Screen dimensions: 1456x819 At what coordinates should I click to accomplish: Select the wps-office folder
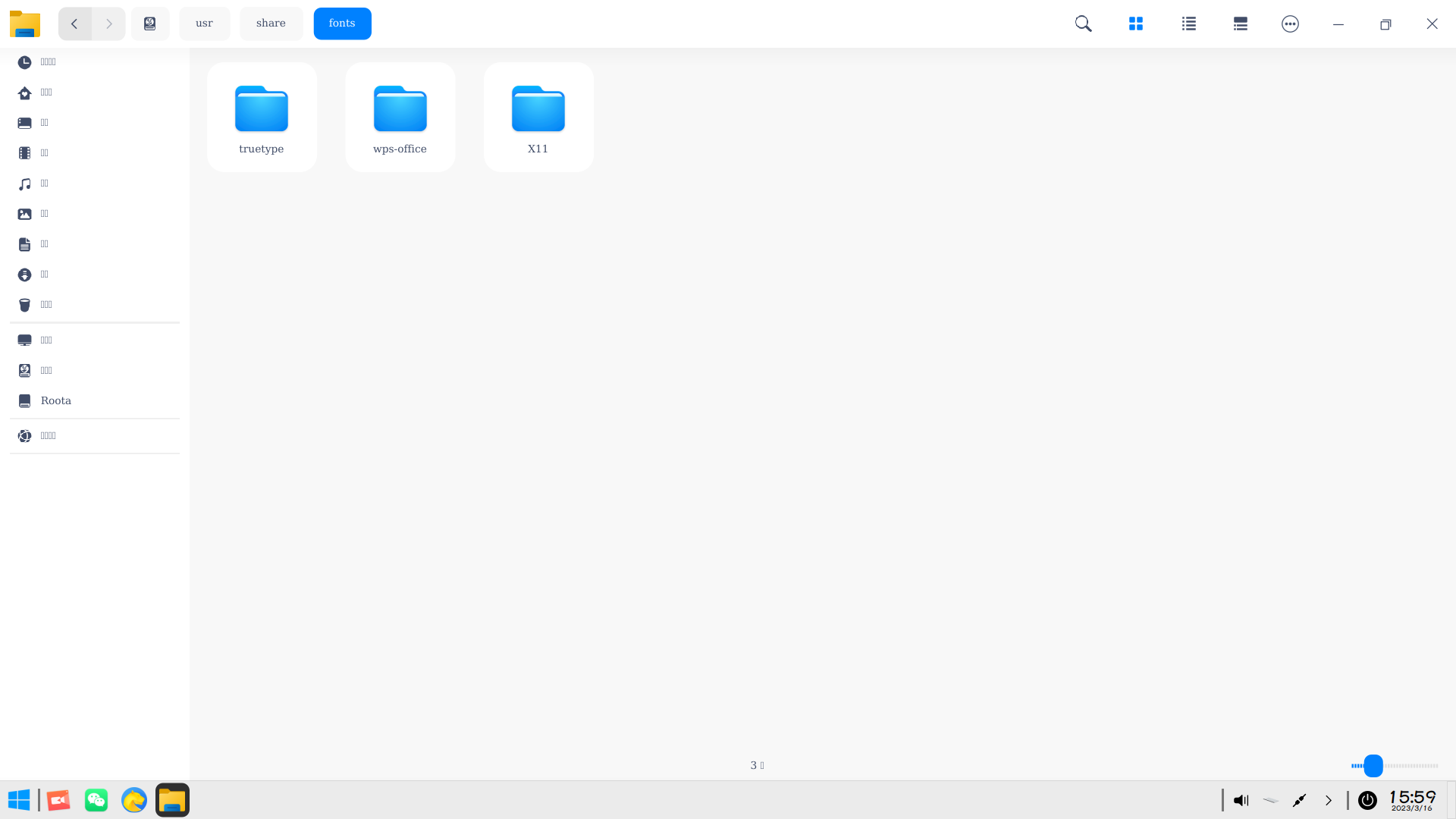click(400, 117)
